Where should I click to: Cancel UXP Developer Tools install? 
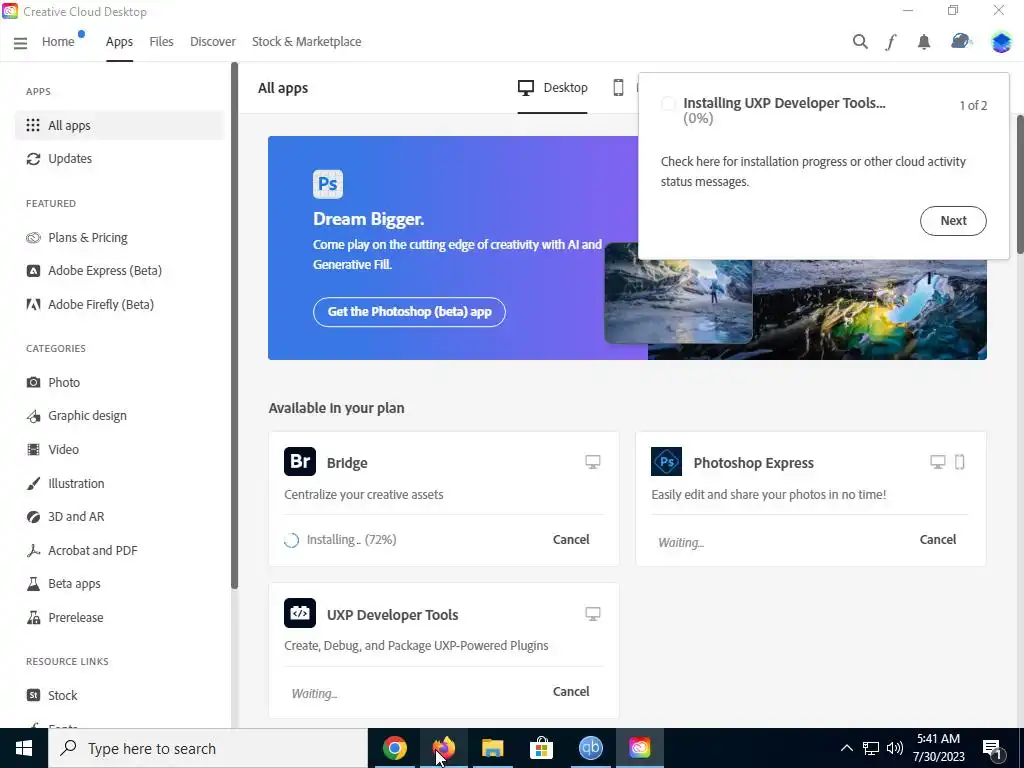571,692
